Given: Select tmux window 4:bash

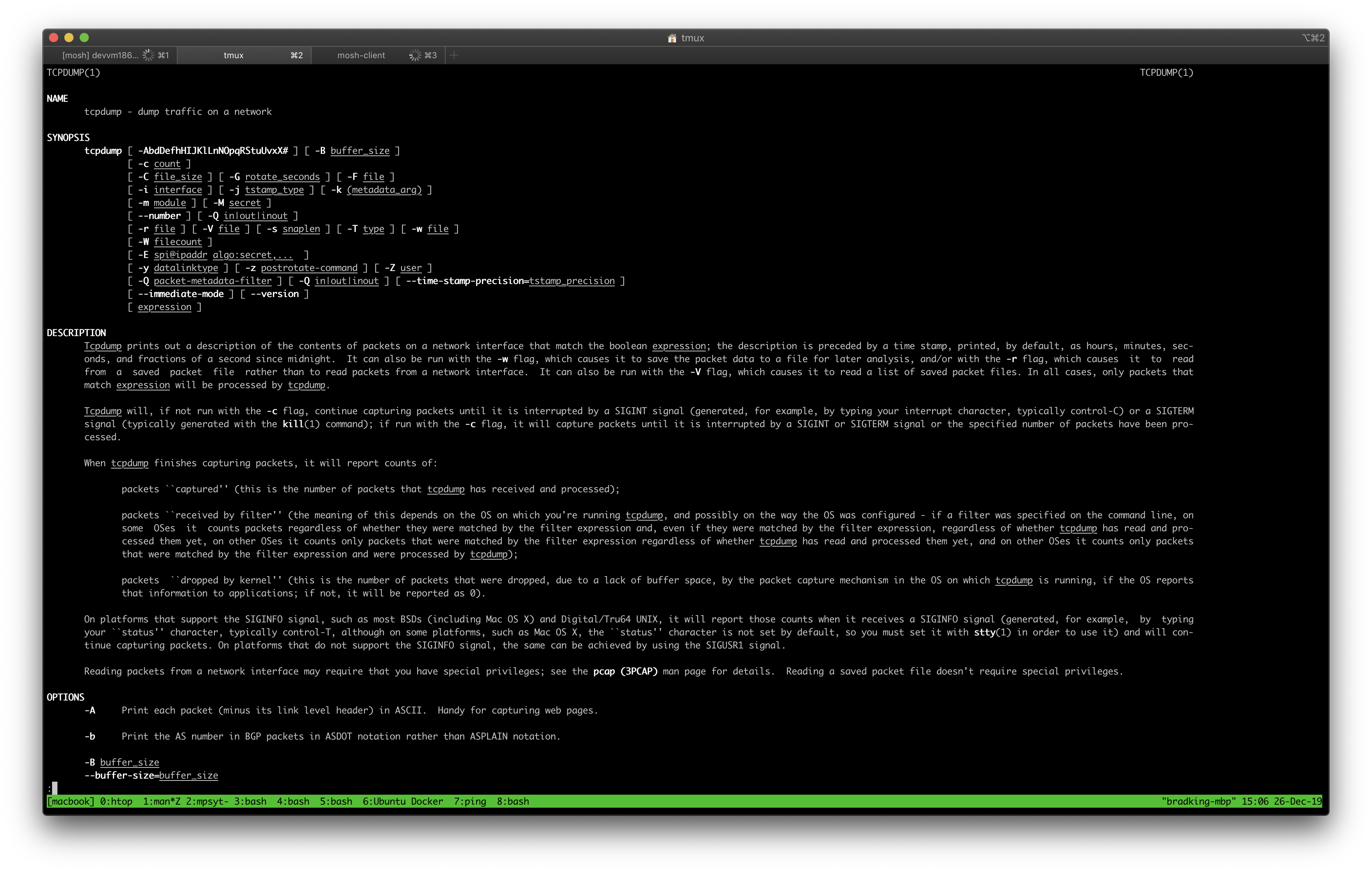Looking at the screenshot, I should click(293, 801).
